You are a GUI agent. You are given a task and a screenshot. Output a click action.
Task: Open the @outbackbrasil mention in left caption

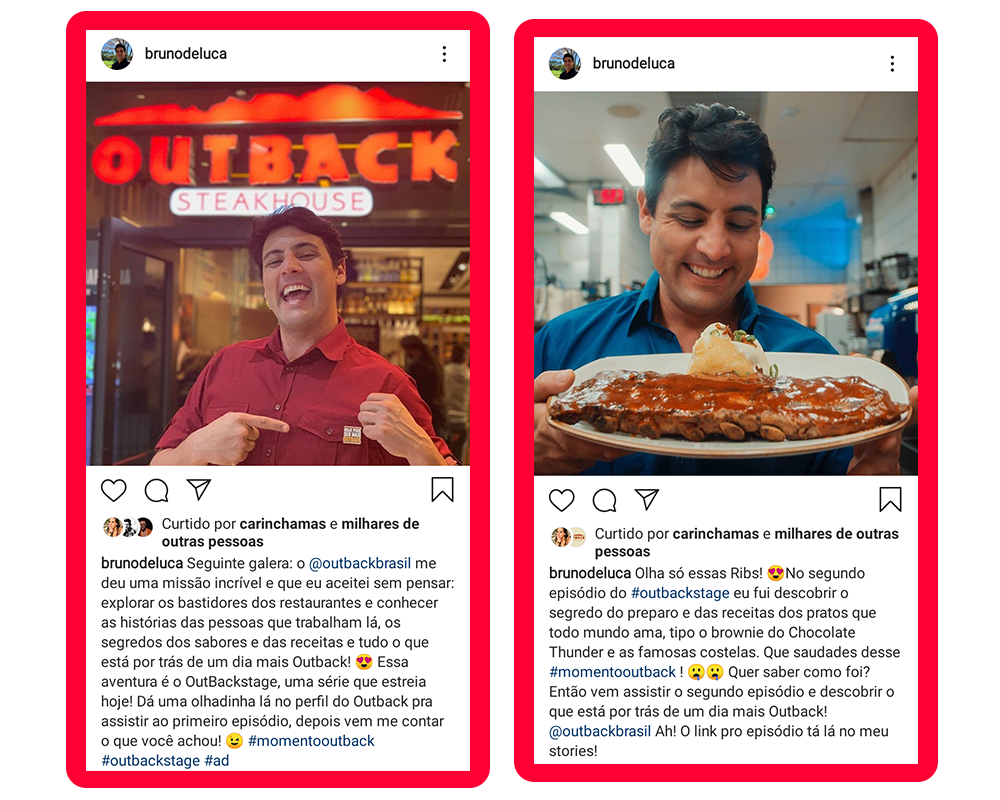pyautogui.click(x=360, y=563)
